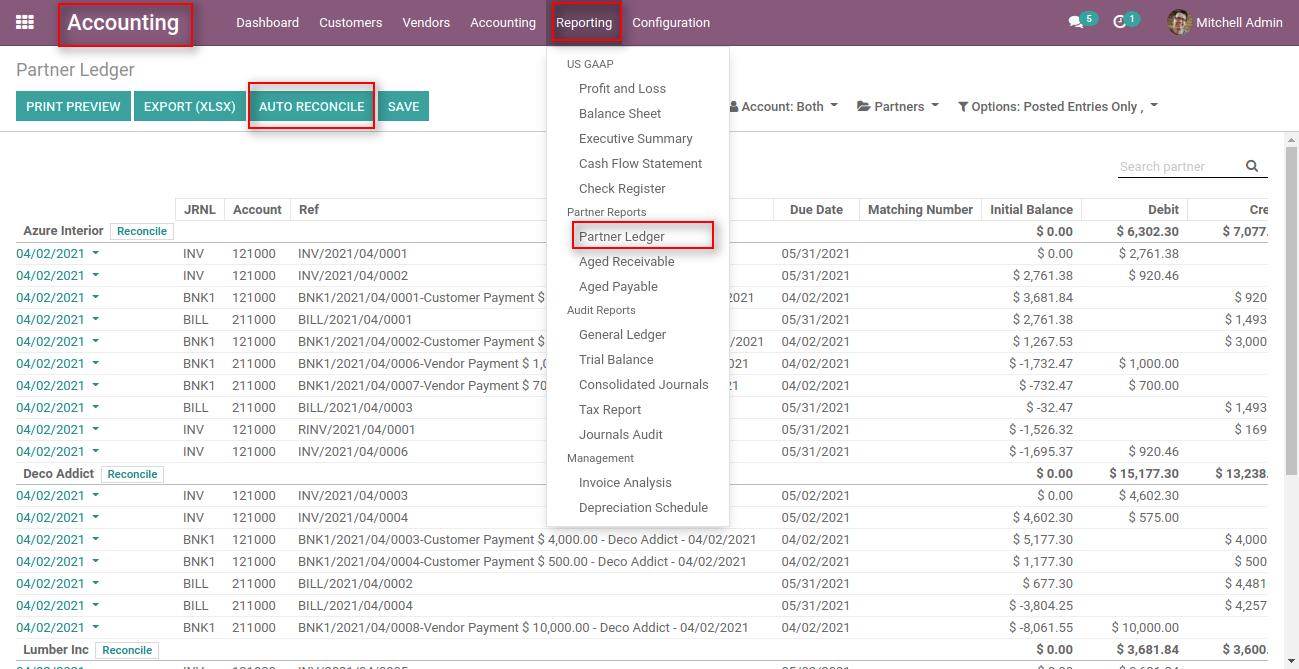Click the Due Date column header
The height and width of the screenshot is (669, 1299).
click(x=816, y=210)
